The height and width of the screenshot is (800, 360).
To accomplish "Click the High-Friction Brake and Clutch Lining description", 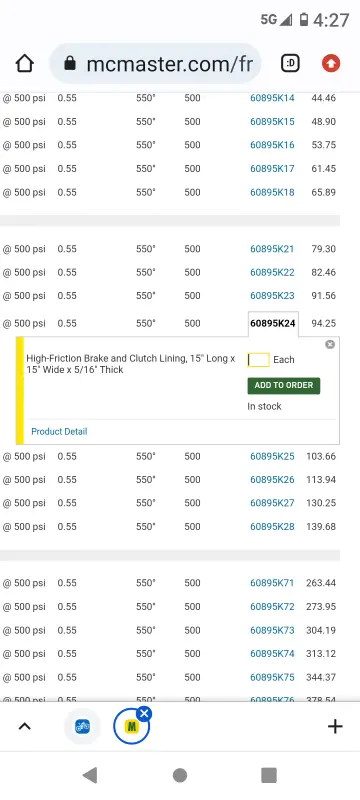I will (x=131, y=364).
